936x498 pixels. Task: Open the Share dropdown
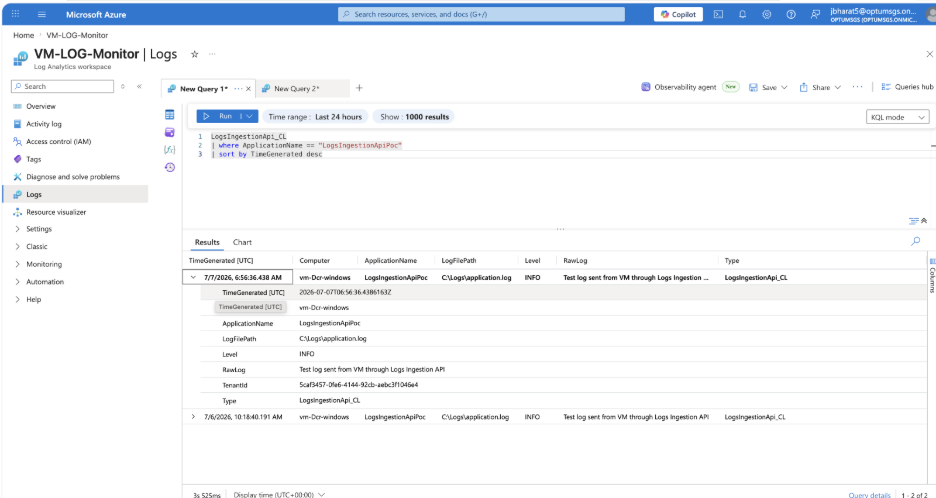(820, 87)
